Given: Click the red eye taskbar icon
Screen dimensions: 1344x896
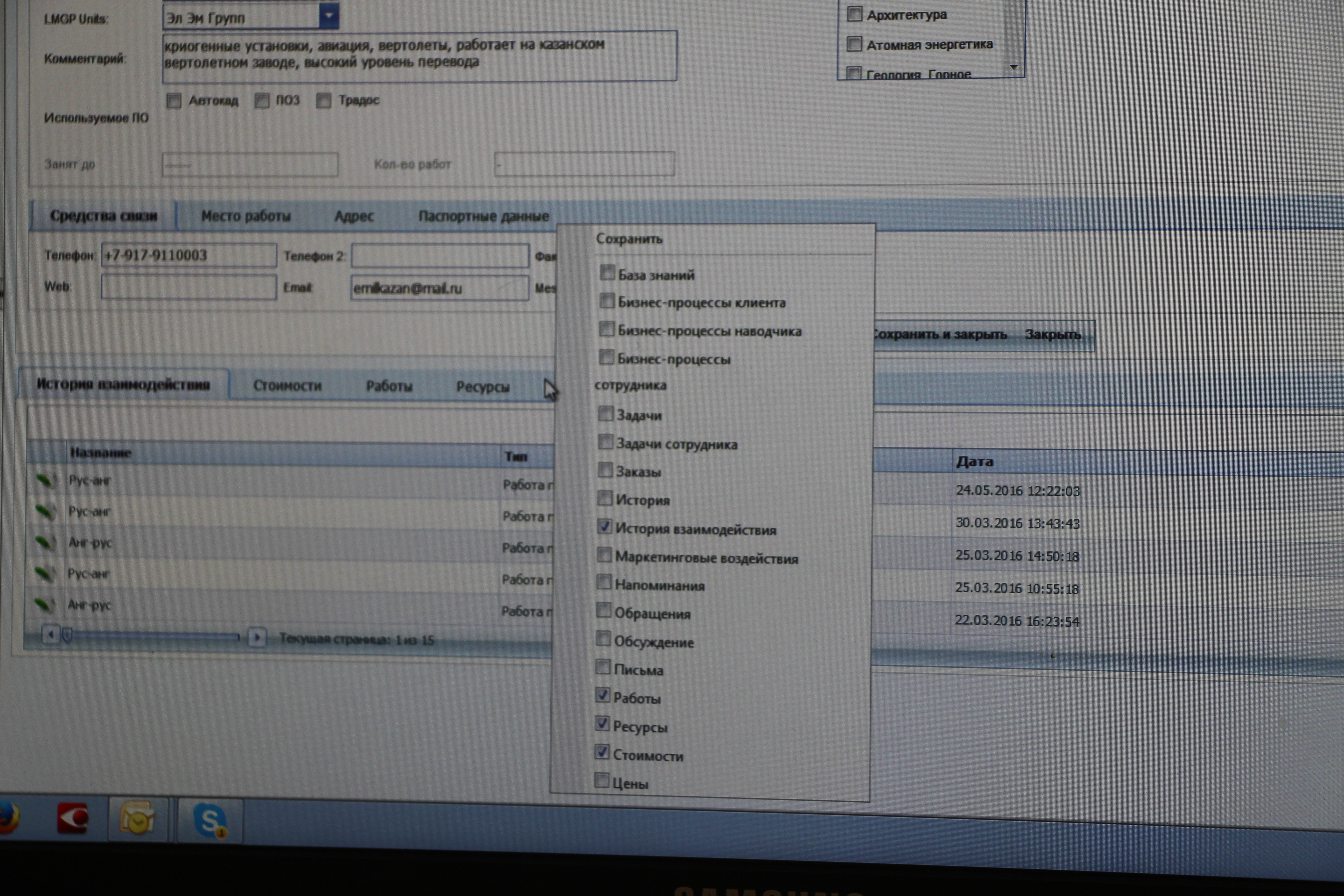Looking at the screenshot, I should point(73,818).
